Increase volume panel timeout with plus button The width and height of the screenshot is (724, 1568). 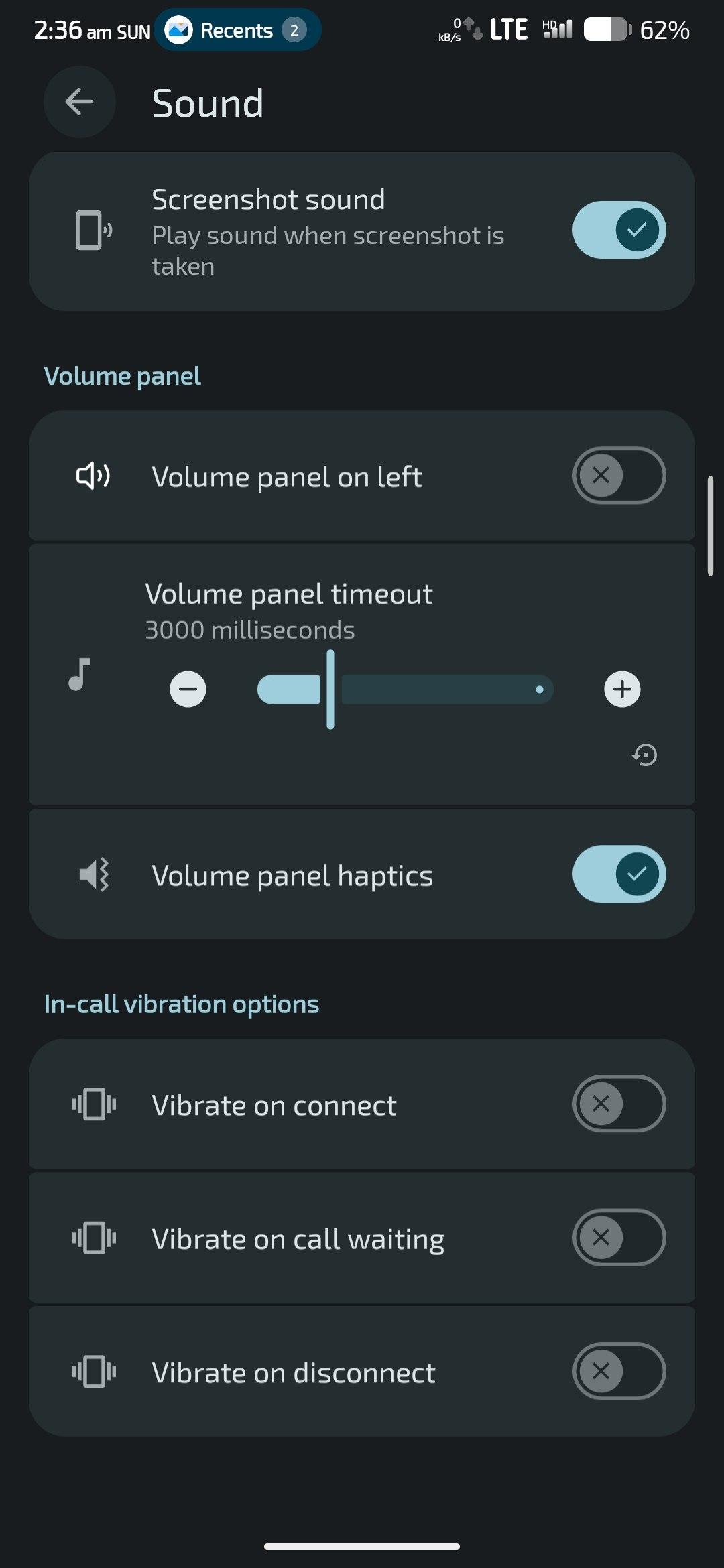coord(622,689)
